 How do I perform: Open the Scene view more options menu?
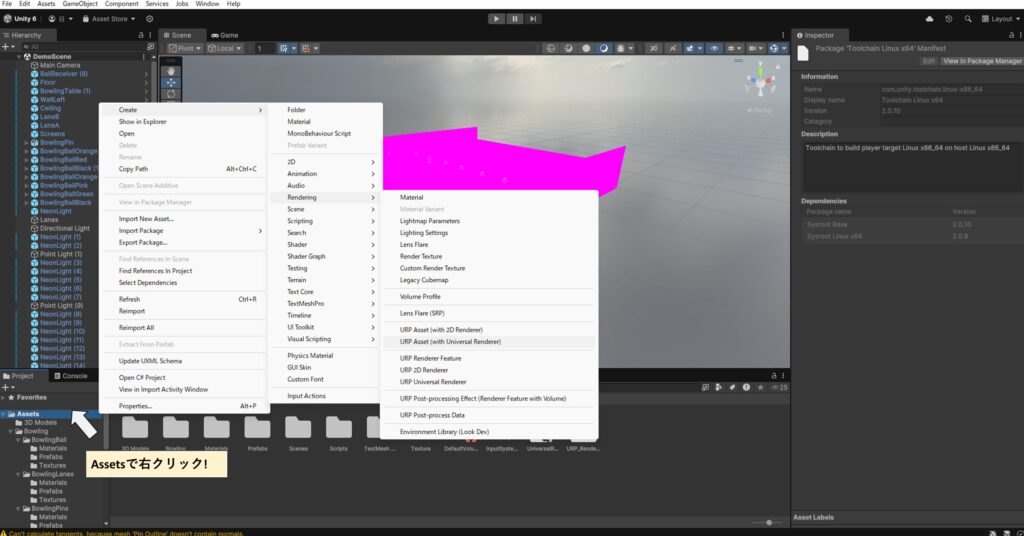[x=783, y=35]
